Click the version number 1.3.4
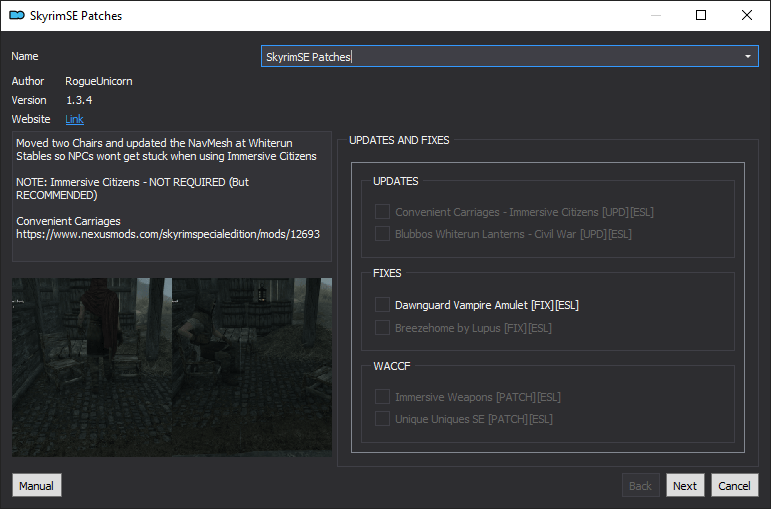The image size is (771, 509). tap(79, 100)
